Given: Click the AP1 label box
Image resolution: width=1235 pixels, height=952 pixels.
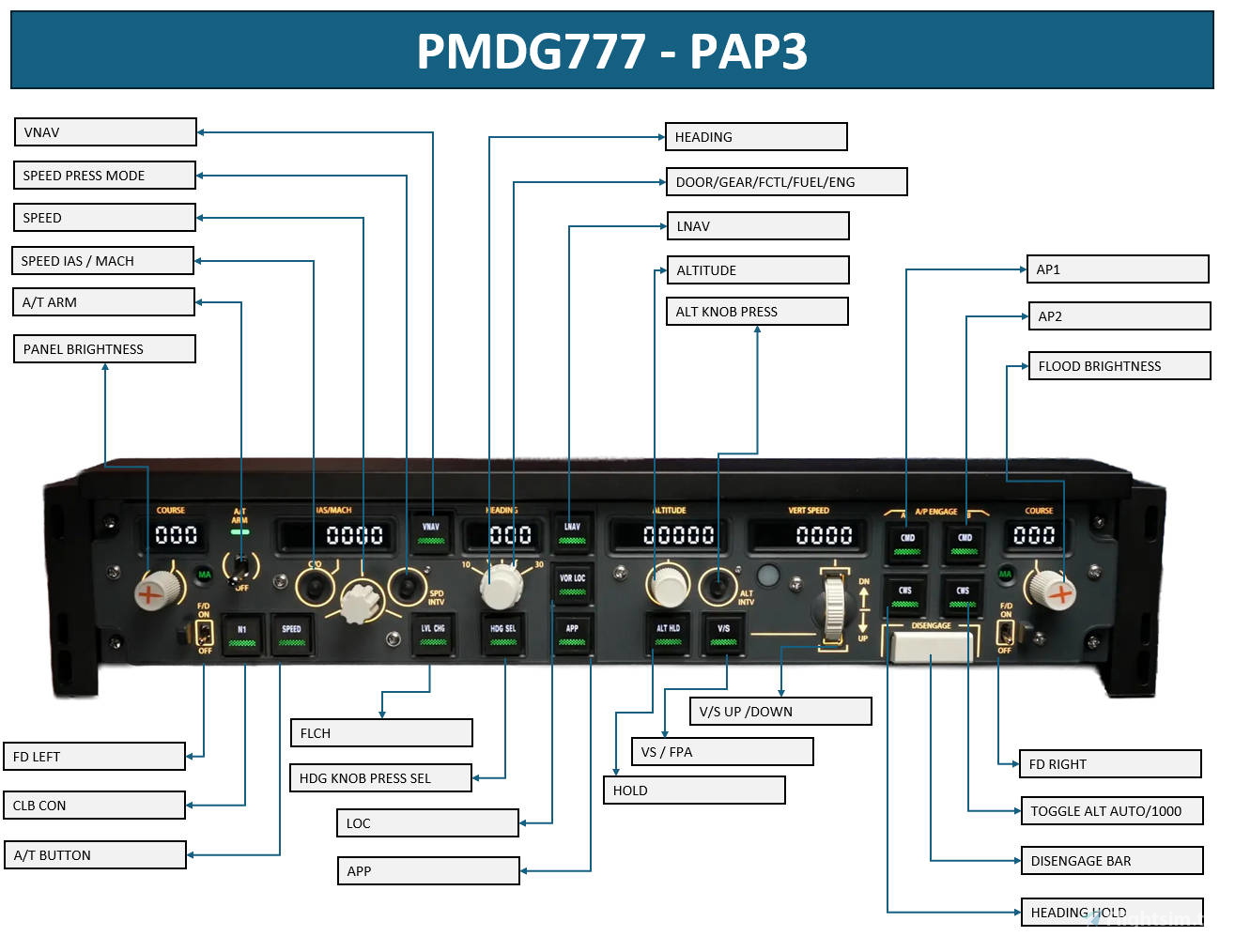Looking at the screenshot, I should pos(1118,269).
